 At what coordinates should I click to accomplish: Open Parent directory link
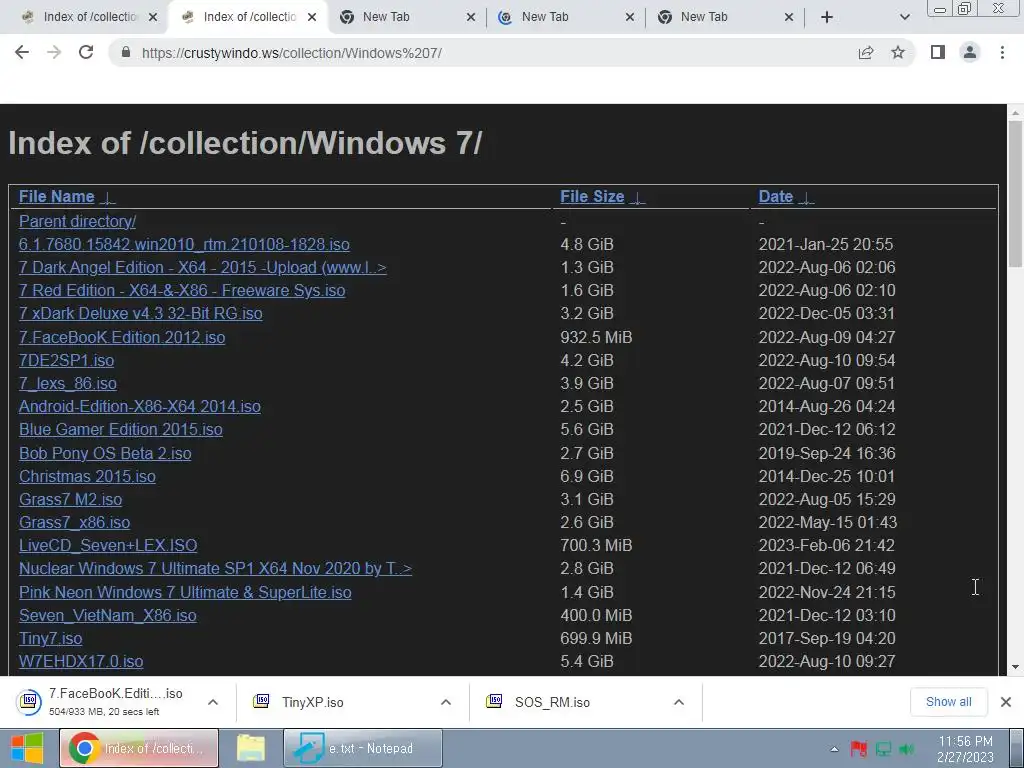tap(78, 221)
